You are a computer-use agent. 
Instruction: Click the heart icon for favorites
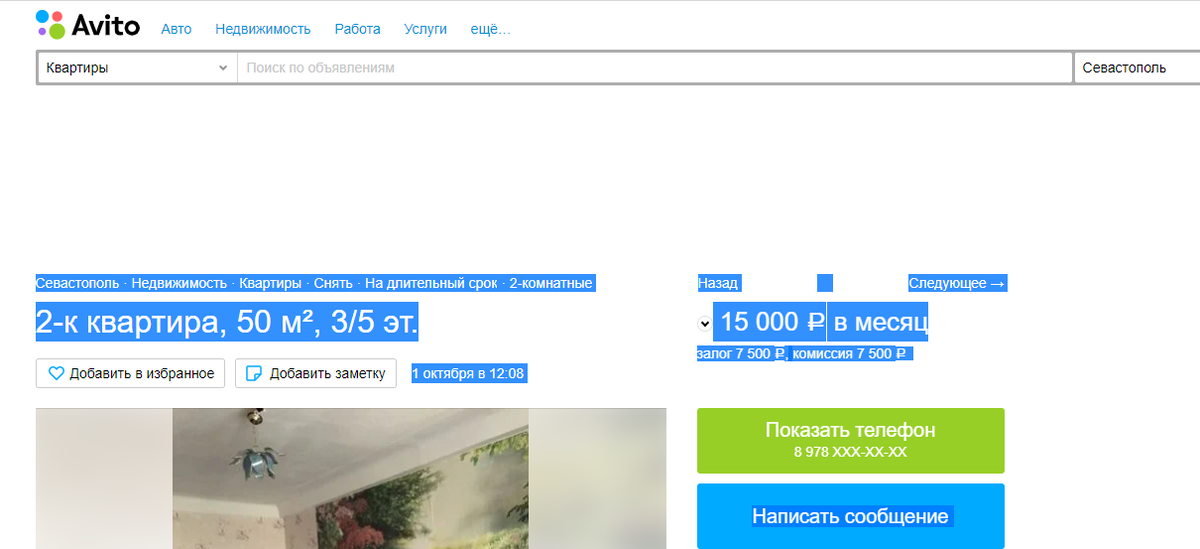pyautogui.click(x=56, y=373)
